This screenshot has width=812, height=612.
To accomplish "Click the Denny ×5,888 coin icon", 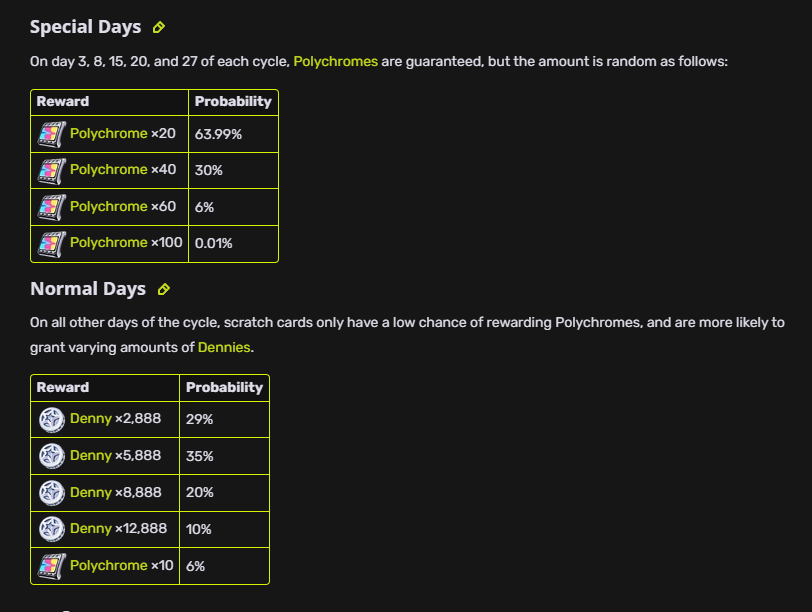I will [52, 456].
